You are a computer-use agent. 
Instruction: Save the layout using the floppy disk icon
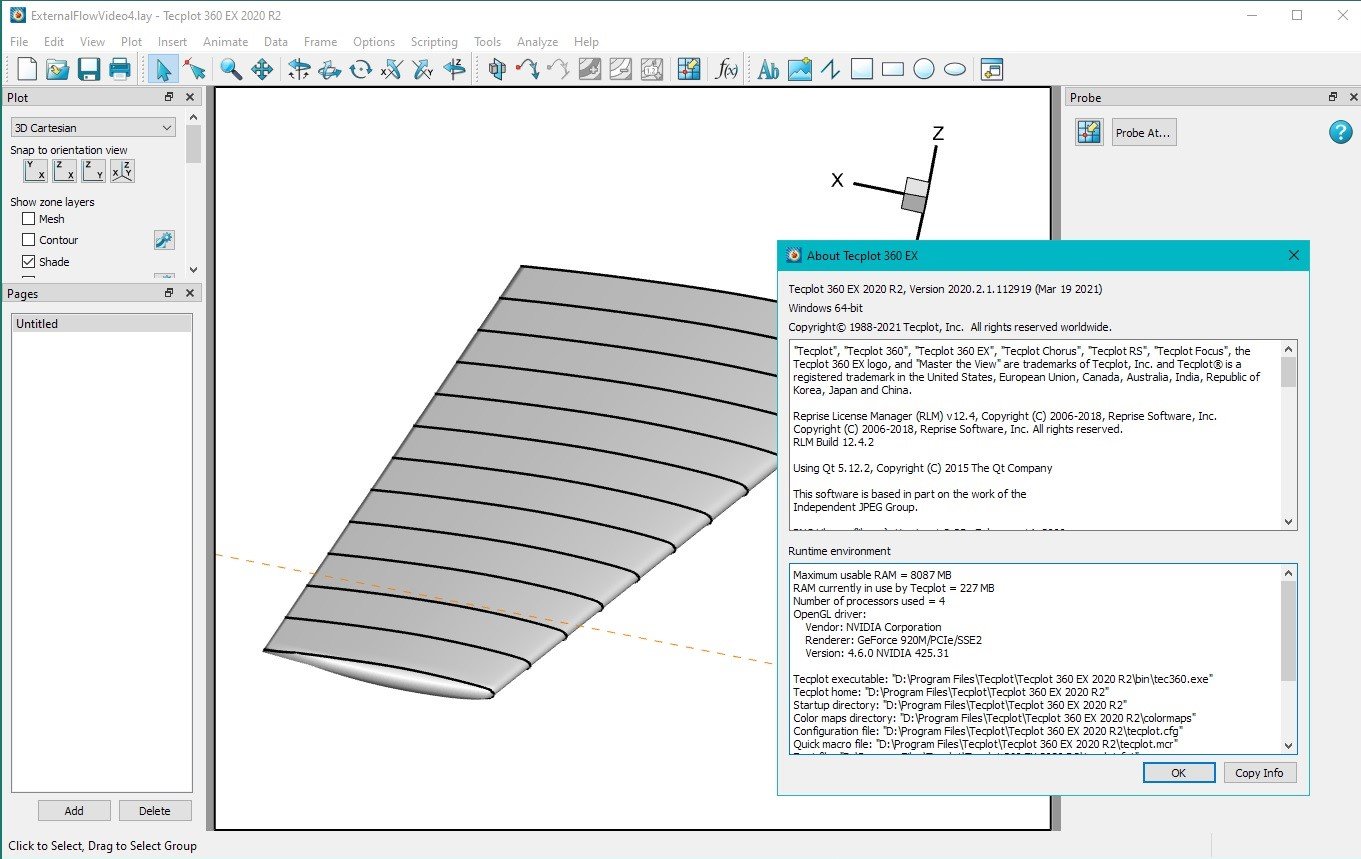[89, 69]
